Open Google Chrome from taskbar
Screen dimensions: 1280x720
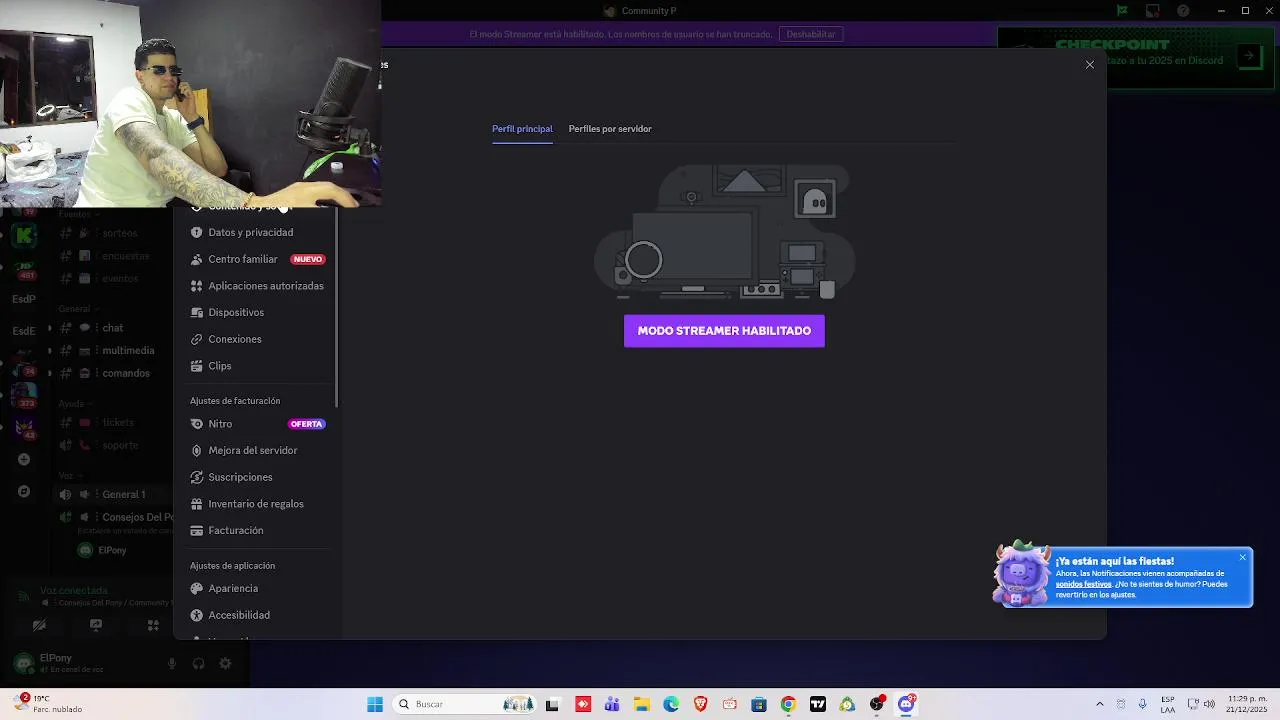788,704
